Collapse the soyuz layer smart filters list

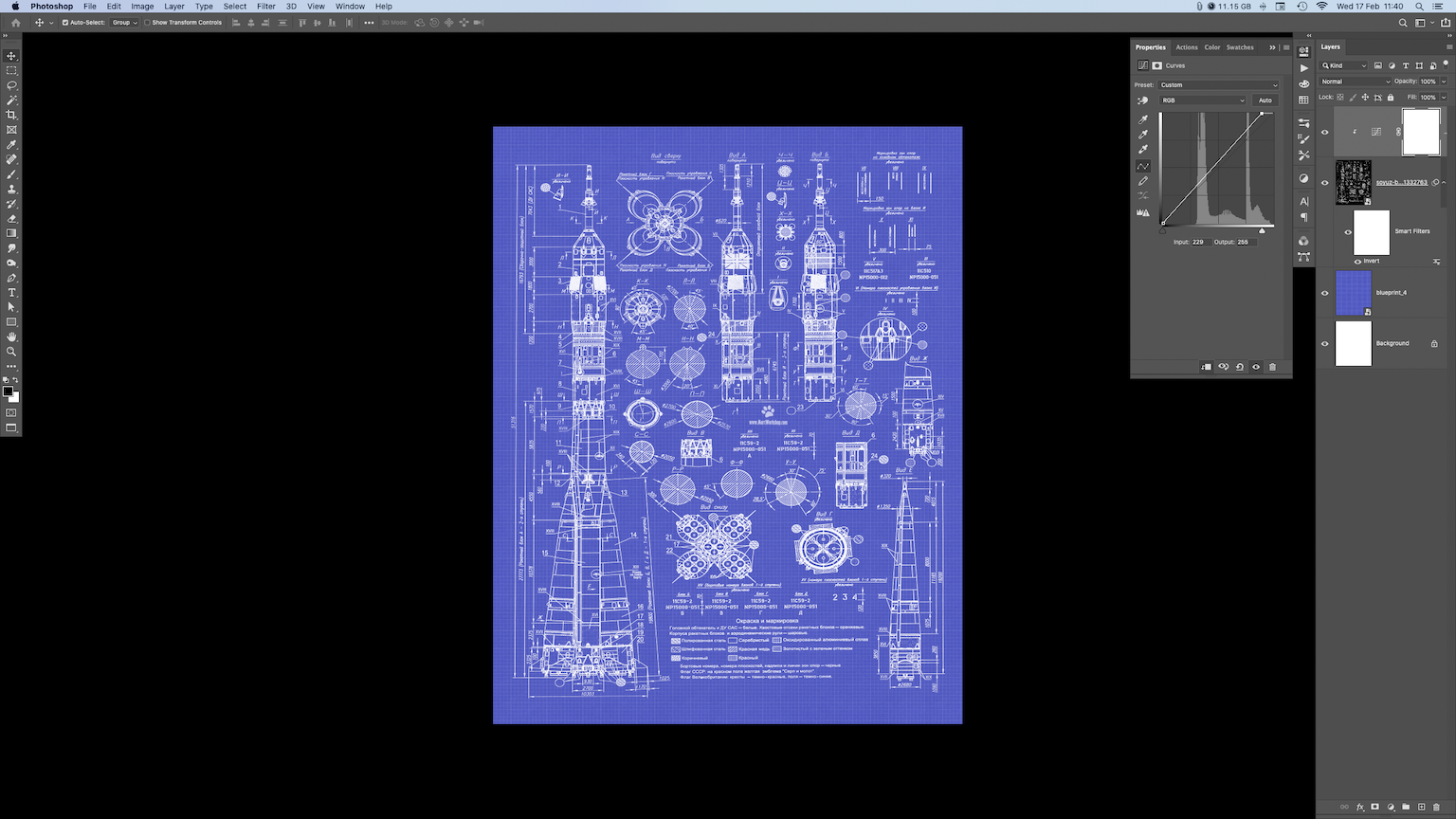tap(1444, 183)
